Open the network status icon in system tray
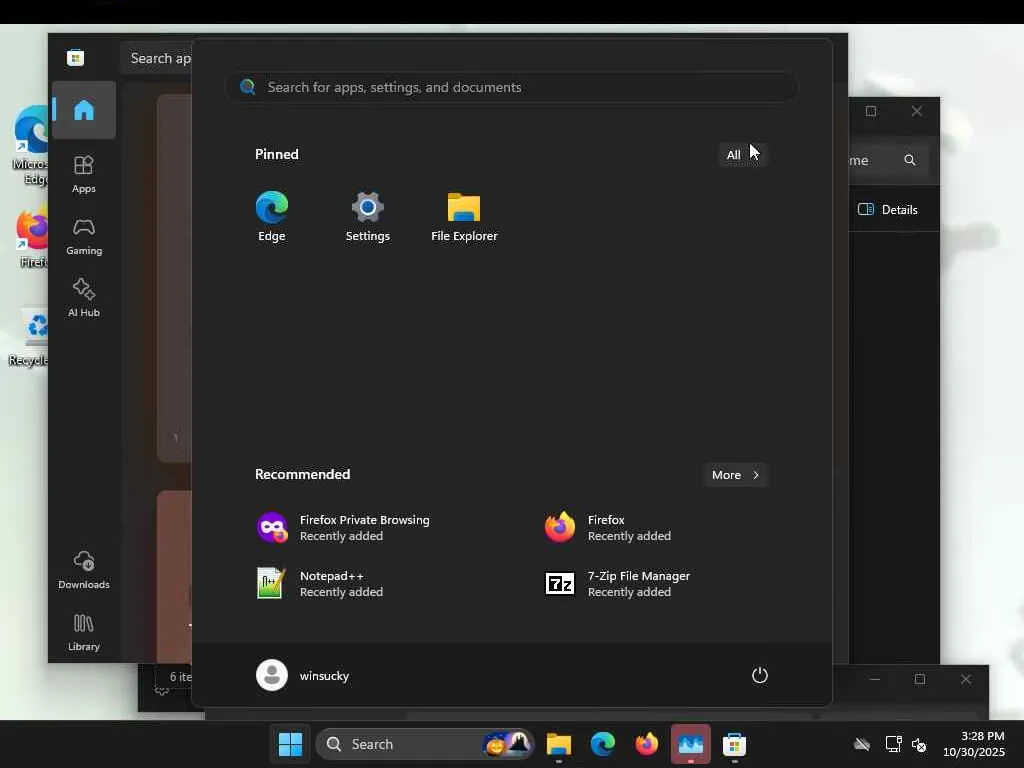1024x768 pixels. tap(893, 744)
